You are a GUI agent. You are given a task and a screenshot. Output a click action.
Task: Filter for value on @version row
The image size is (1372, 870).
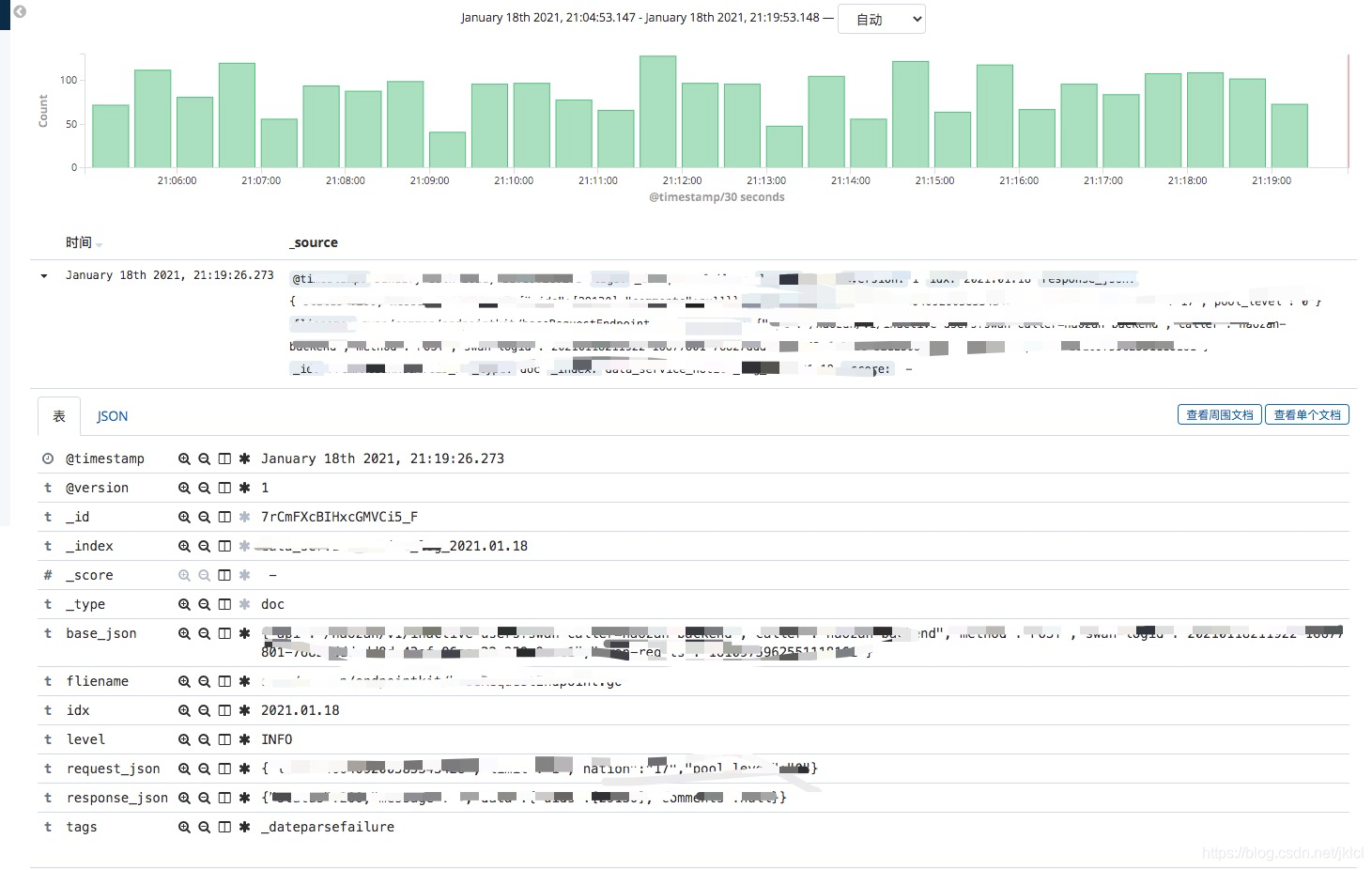(184, 489)
